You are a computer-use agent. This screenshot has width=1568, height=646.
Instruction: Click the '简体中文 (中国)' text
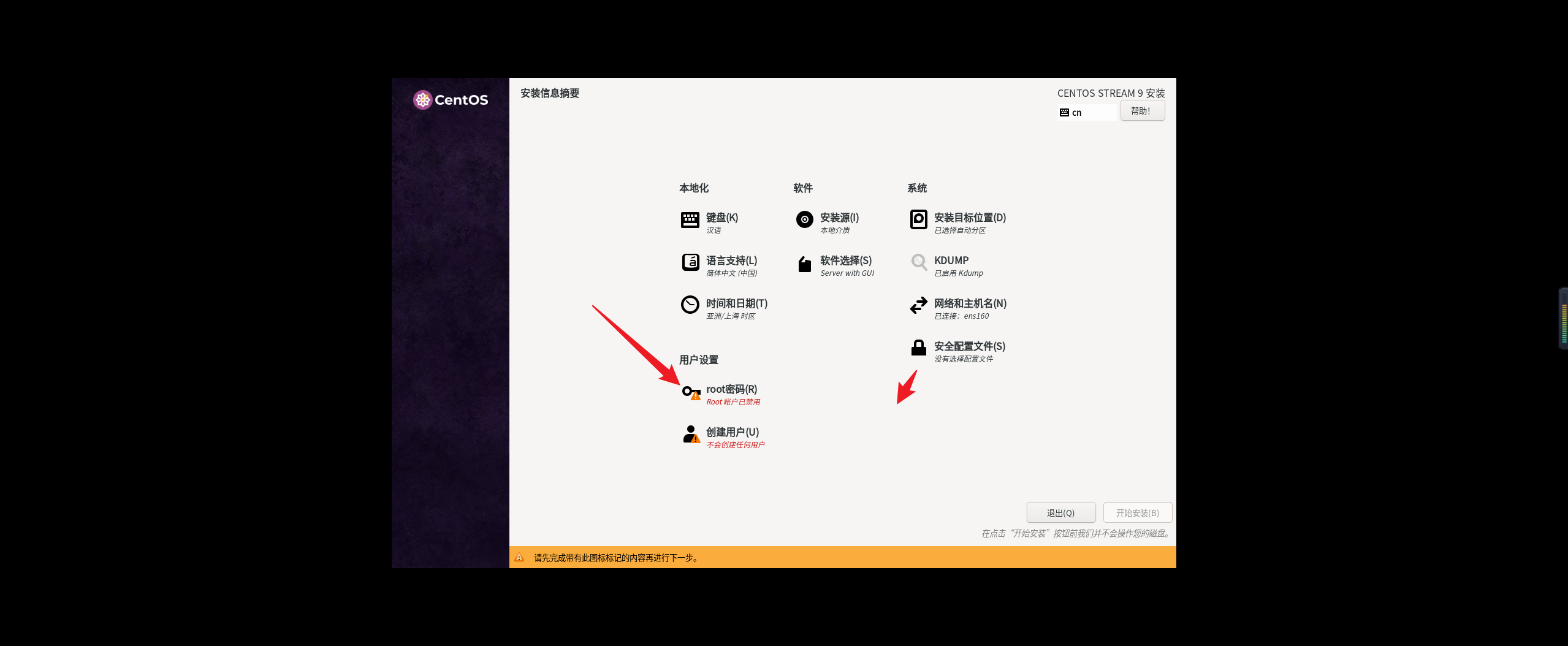732,273
